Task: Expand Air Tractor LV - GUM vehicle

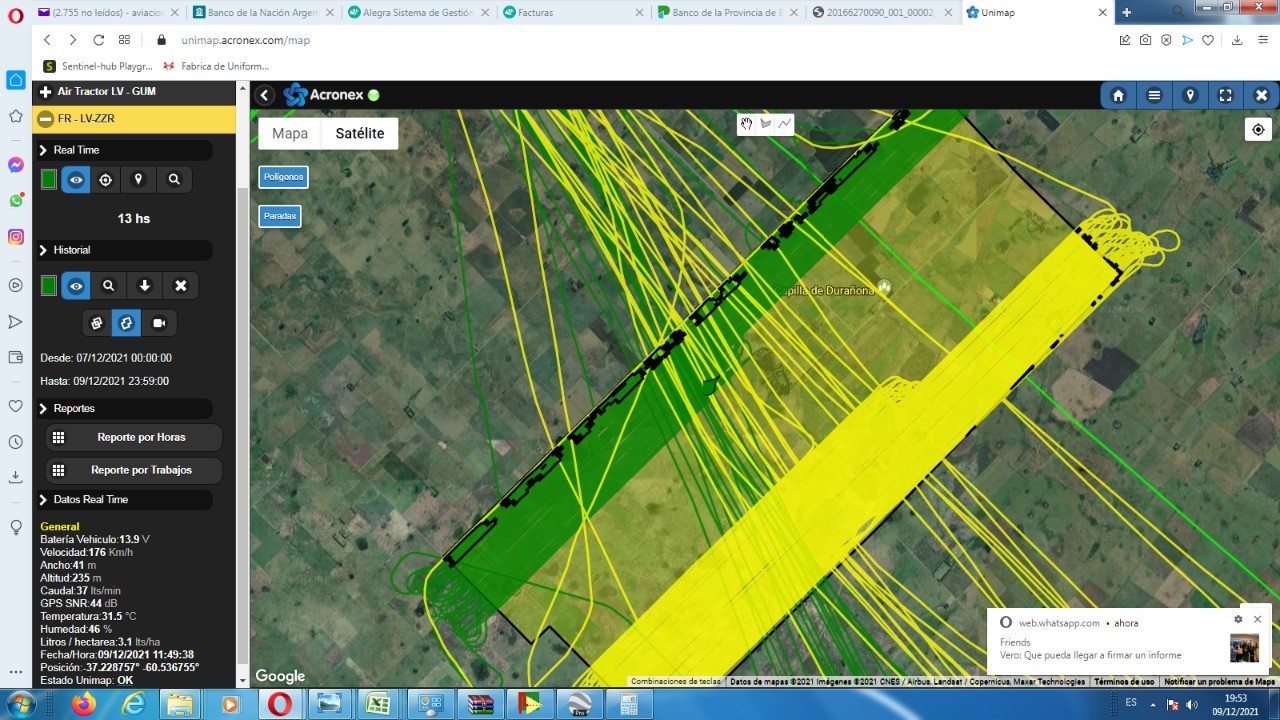Action: point(45,92)
